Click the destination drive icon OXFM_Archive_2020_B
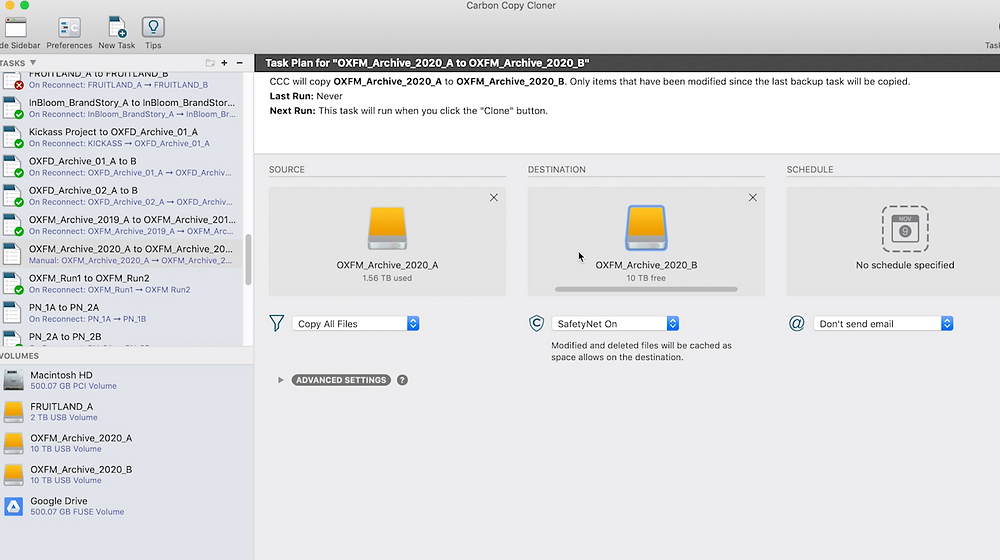 pos(646,228)
